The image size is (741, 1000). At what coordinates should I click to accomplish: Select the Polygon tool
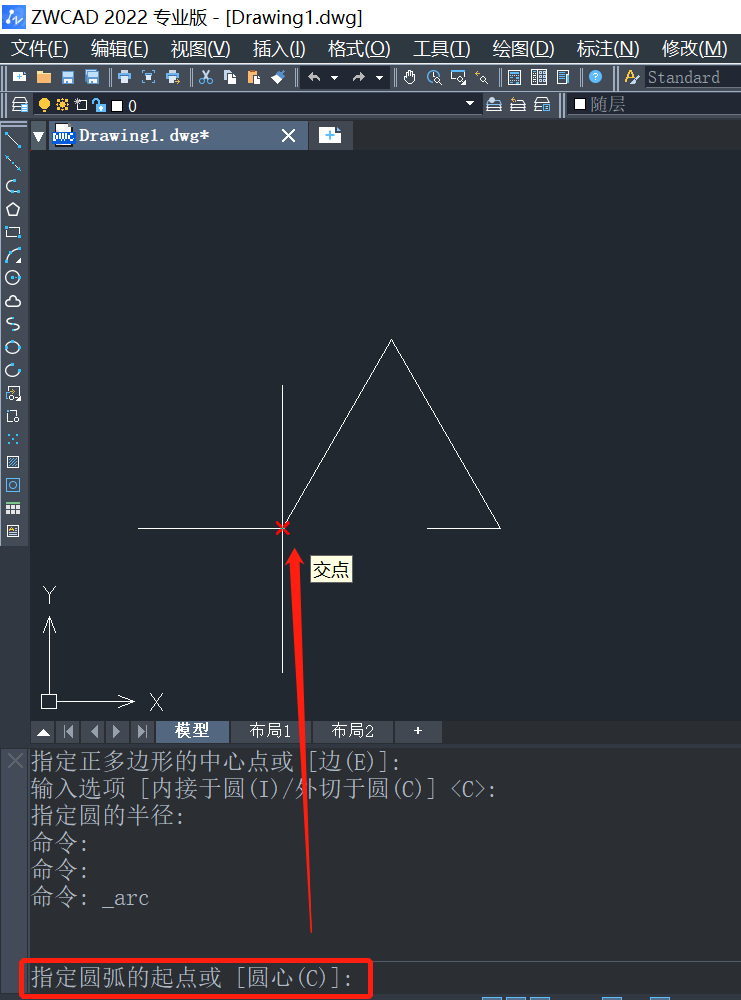[x=13, y=209]
